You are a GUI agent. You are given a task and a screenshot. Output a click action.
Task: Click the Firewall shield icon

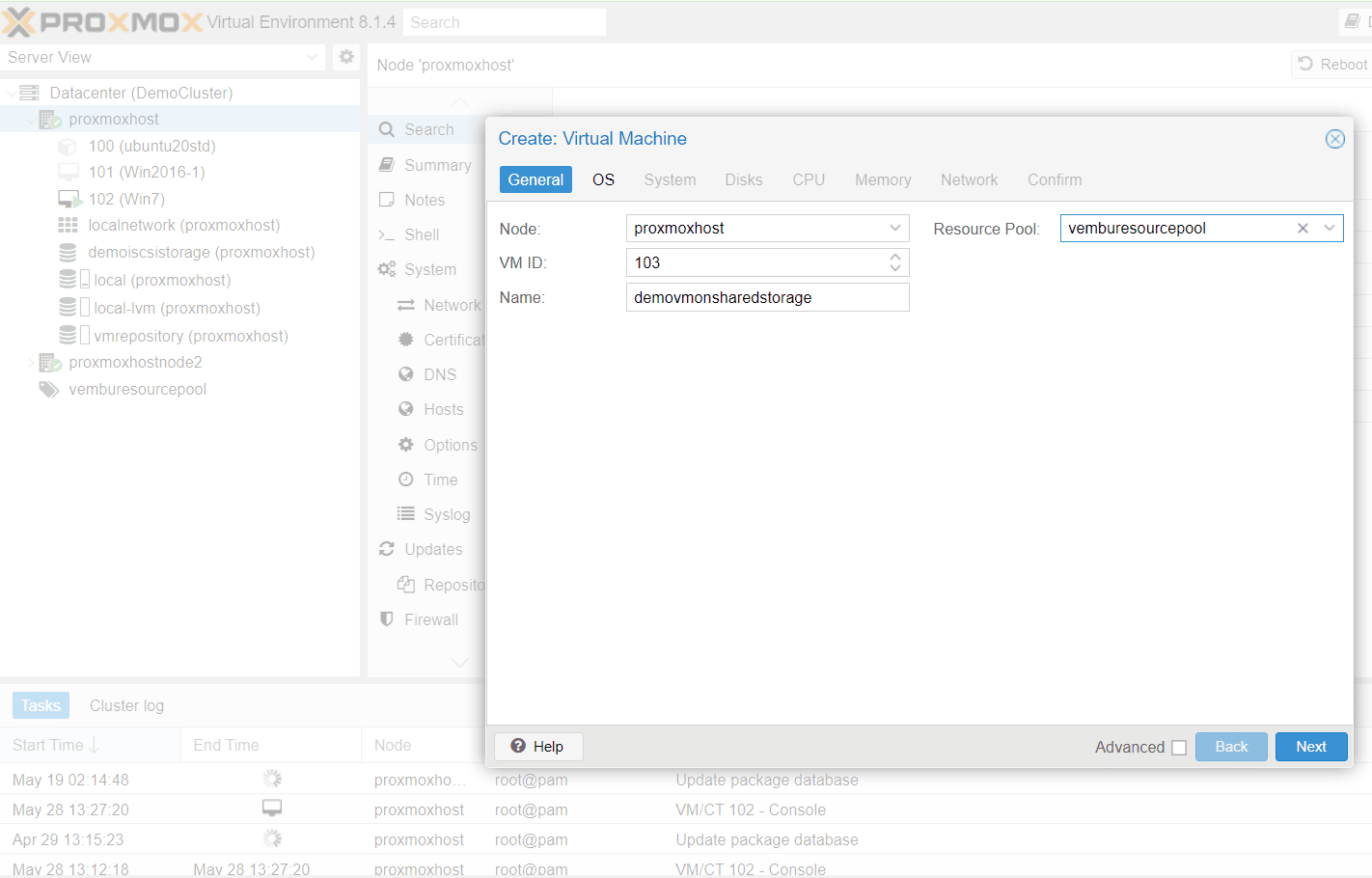pyautogui.click(x=387, y=618)
